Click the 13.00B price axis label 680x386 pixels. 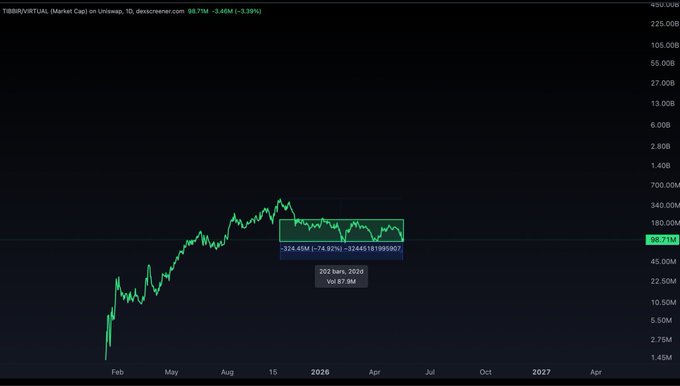663,104
